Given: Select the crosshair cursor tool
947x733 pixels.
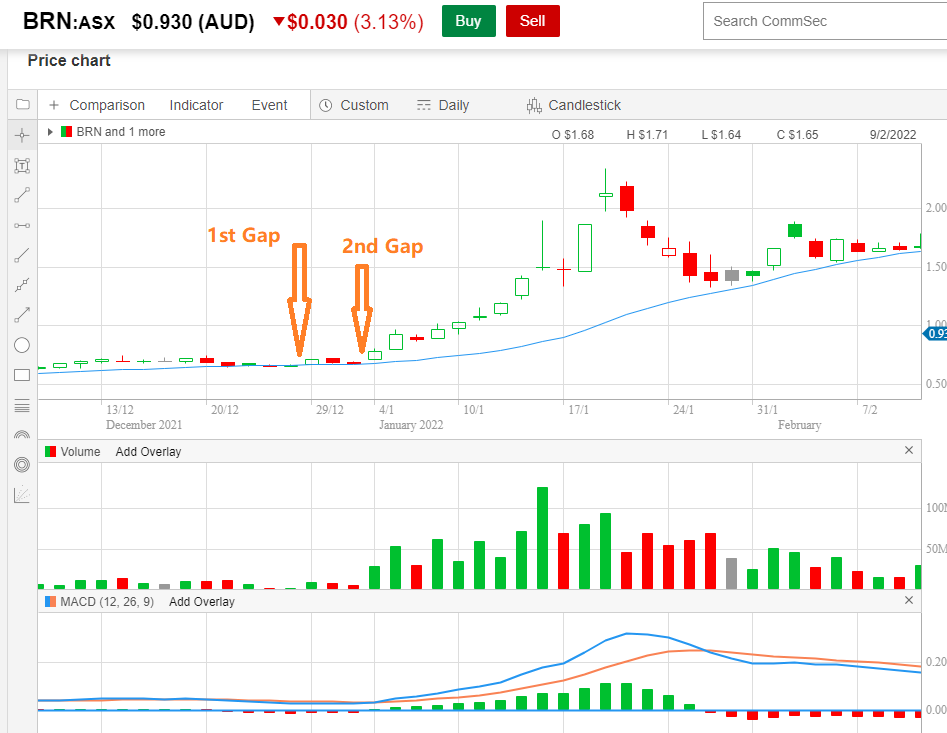Looking at the screenshot, I should pos(22,135).
